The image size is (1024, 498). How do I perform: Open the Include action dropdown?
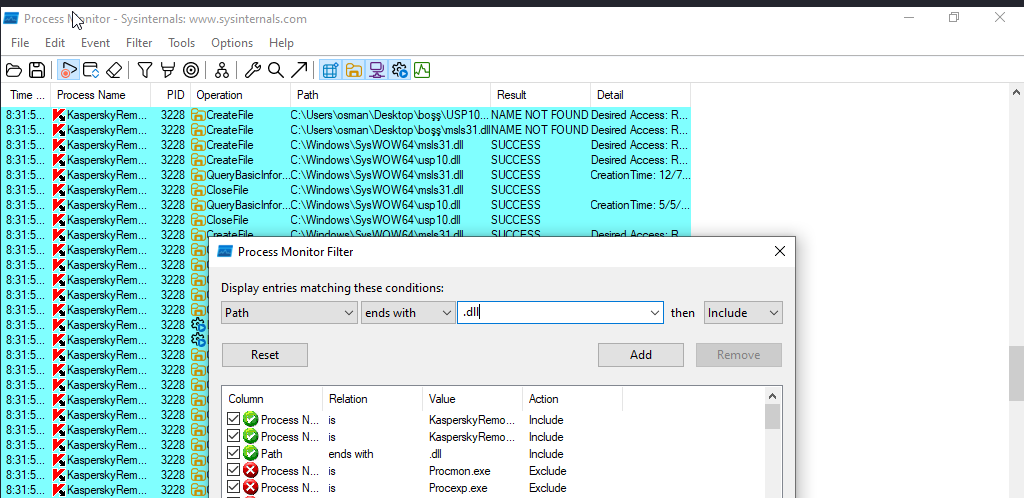pos(743,313)
